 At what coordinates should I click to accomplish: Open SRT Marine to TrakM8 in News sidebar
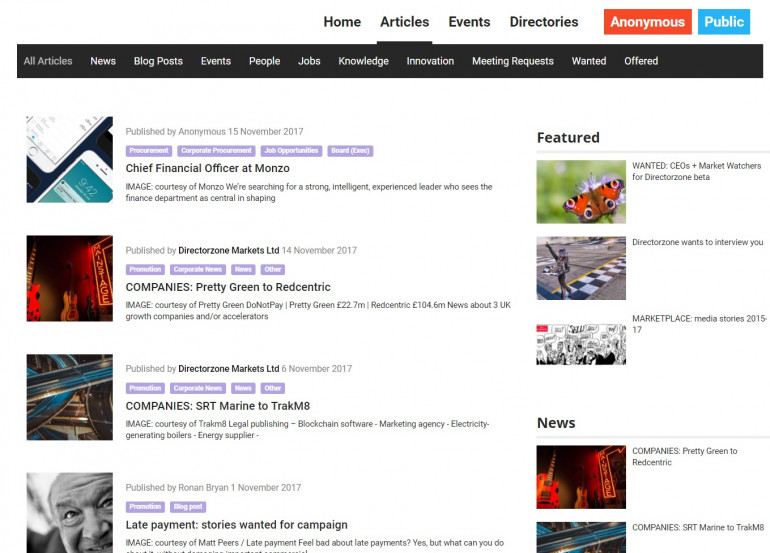click(698, 527)
